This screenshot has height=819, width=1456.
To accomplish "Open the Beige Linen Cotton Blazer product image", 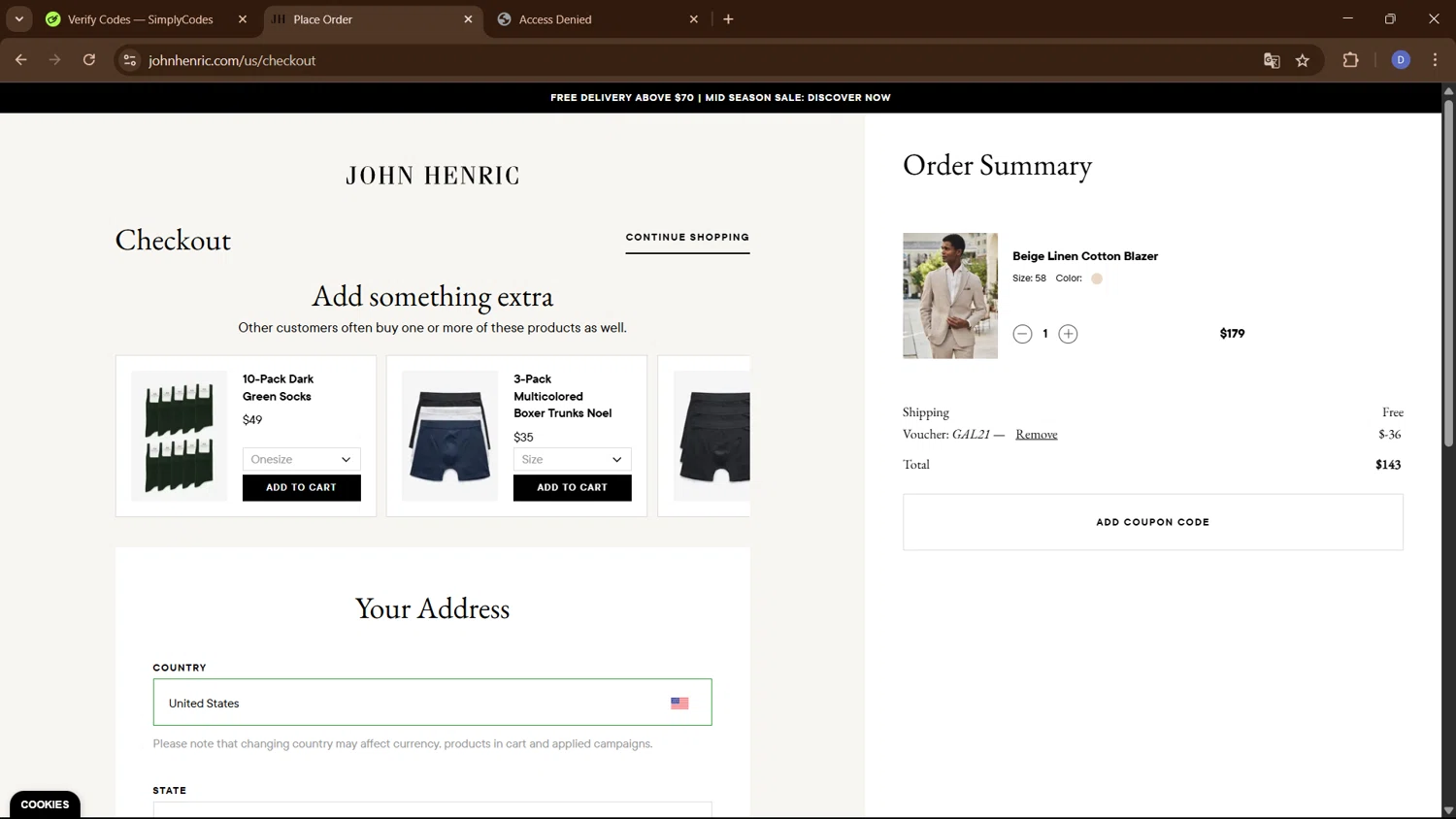I will click(950, 296).
